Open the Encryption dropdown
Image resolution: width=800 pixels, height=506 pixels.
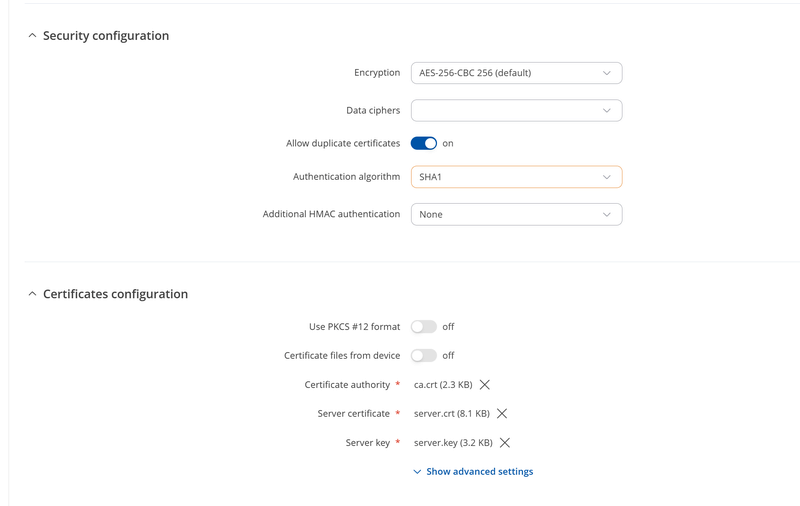click(x=516, y=73)
